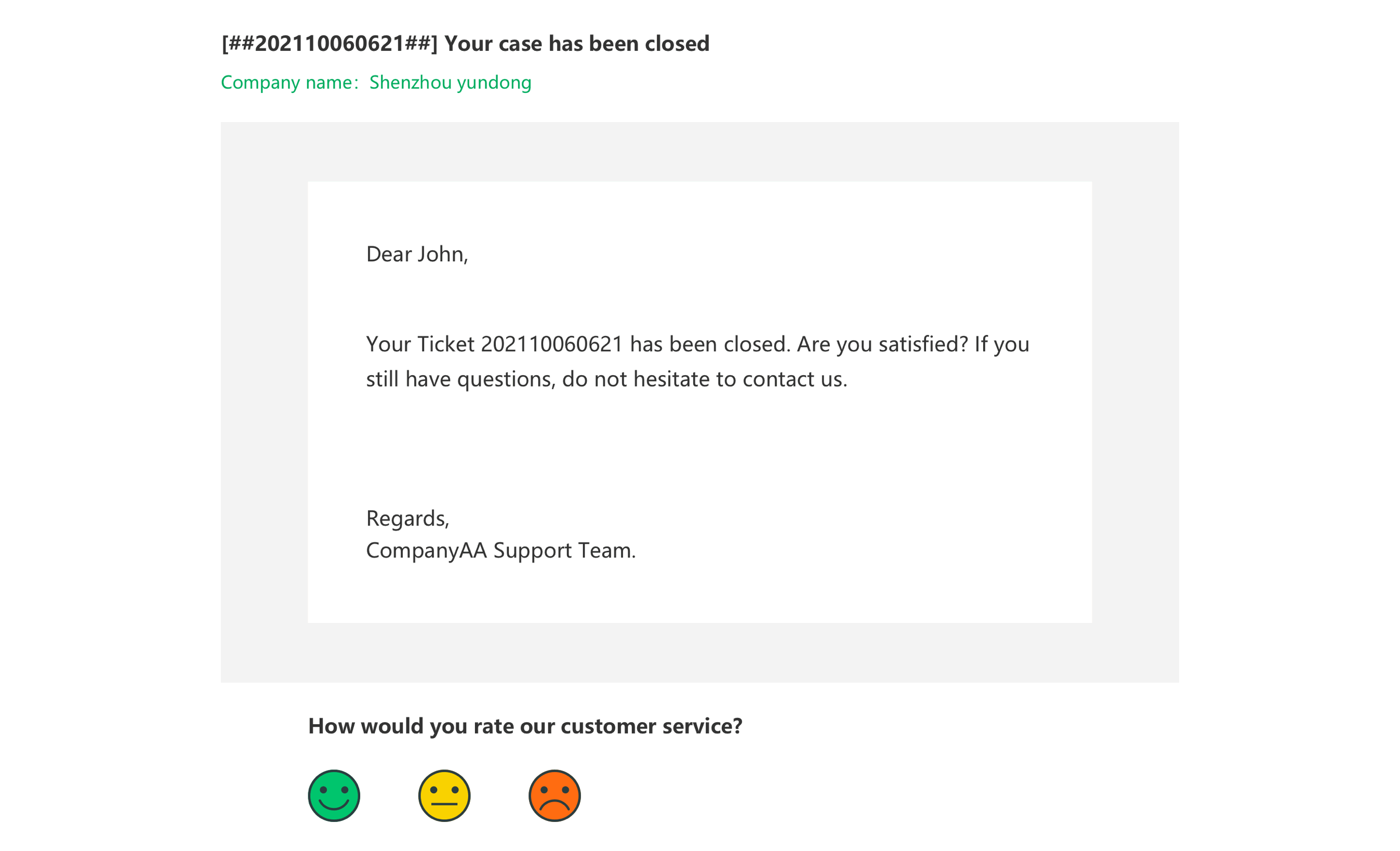Click the green happy face rating

click(x=334, y=795)
